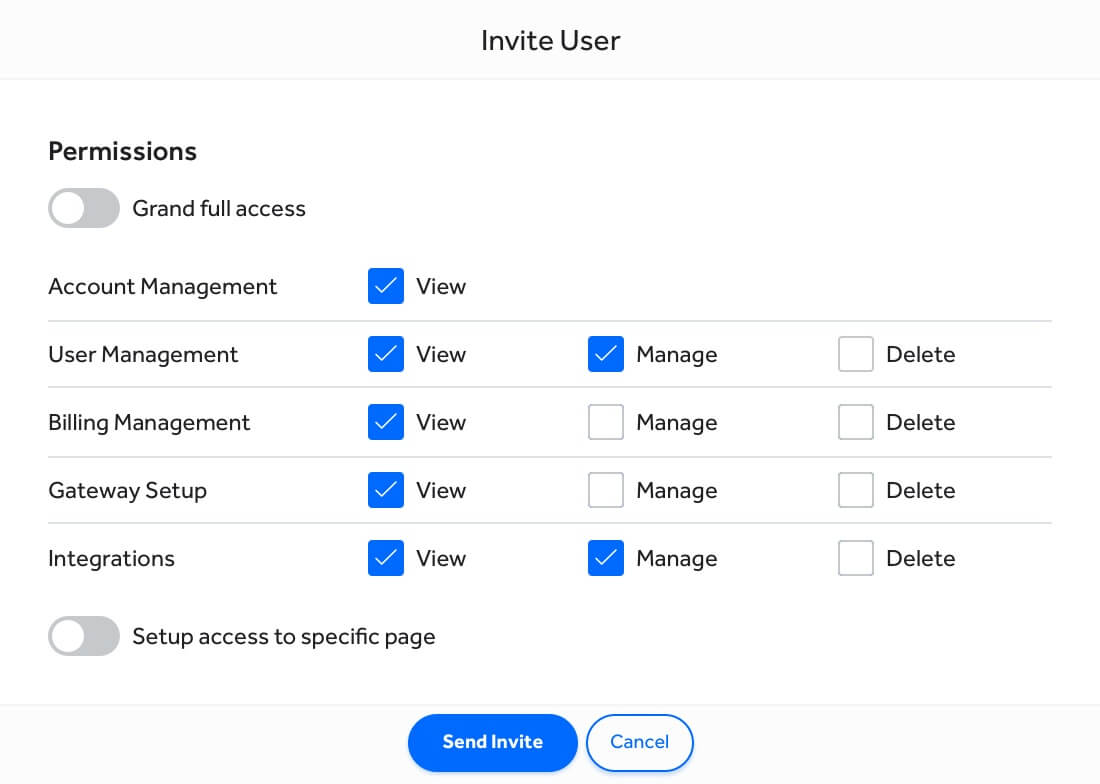Enable Manage for Gateway Setup
The width and height of the screenshot is (1100, 784).
click(605, 490)
